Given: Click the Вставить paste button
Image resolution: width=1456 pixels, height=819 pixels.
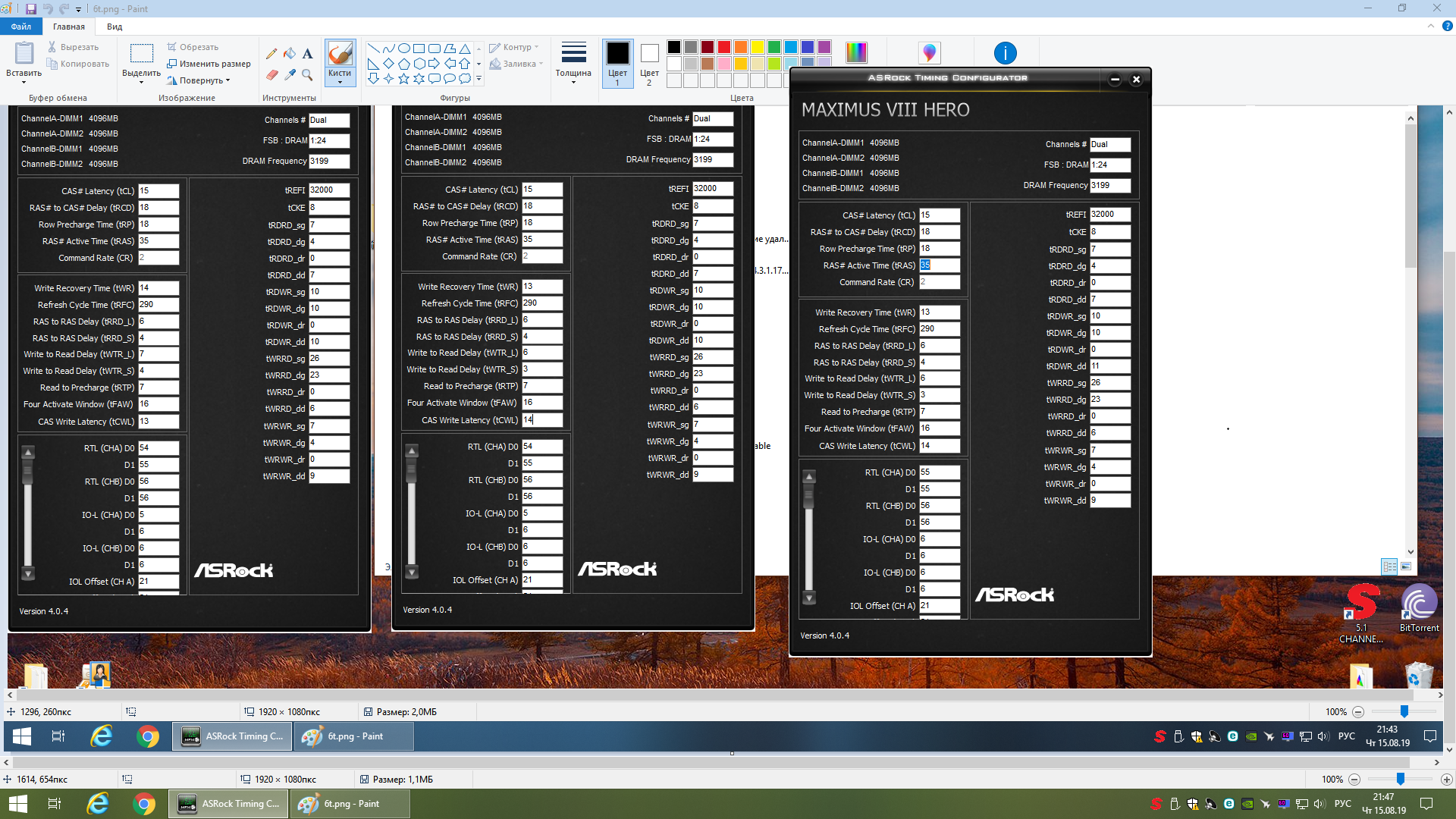Looking at the screenshot, I should (24, 61).
